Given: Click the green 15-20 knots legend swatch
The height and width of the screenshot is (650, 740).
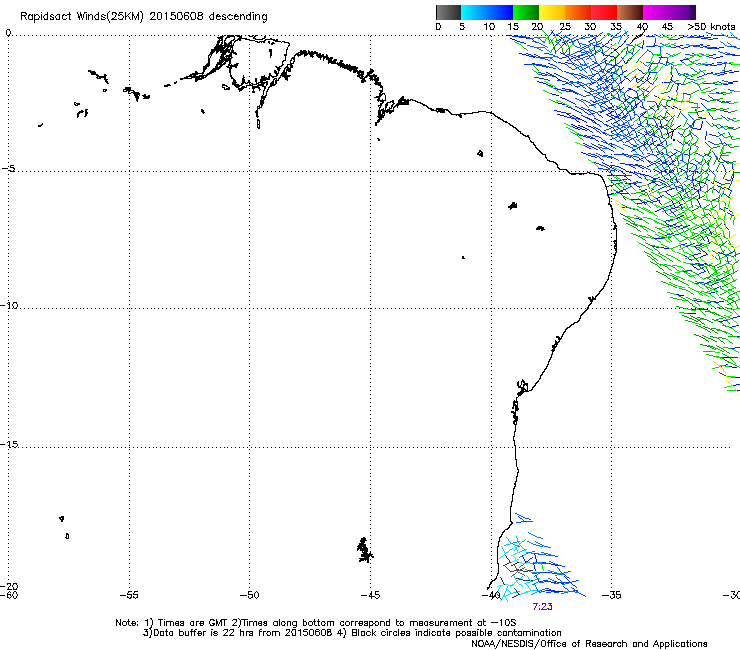Looking at the screenshot, I should click(526, 12).
